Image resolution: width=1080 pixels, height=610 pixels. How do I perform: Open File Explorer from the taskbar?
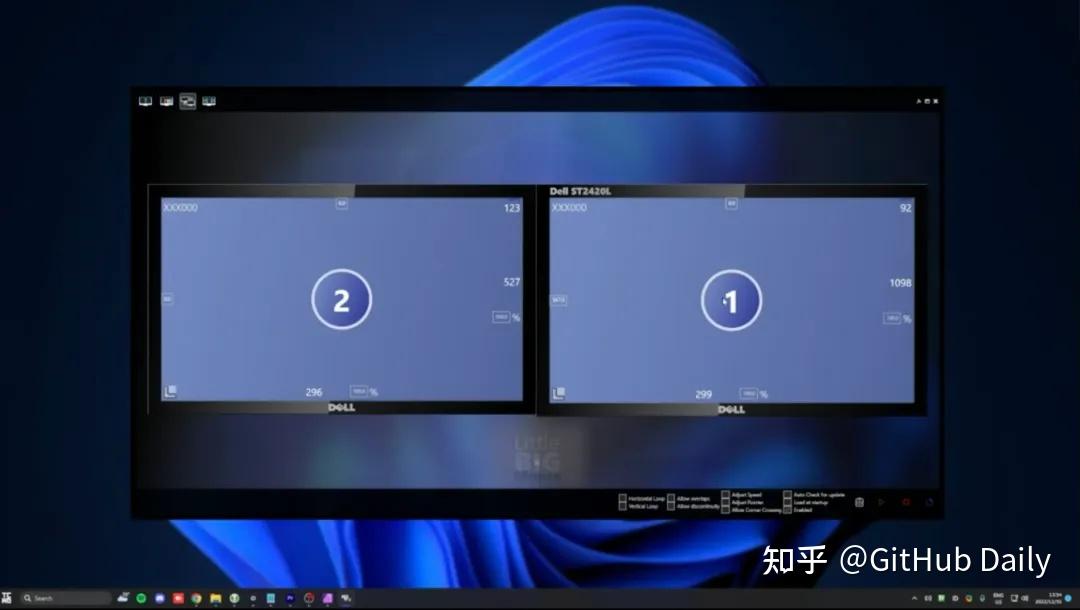point(216,598)
